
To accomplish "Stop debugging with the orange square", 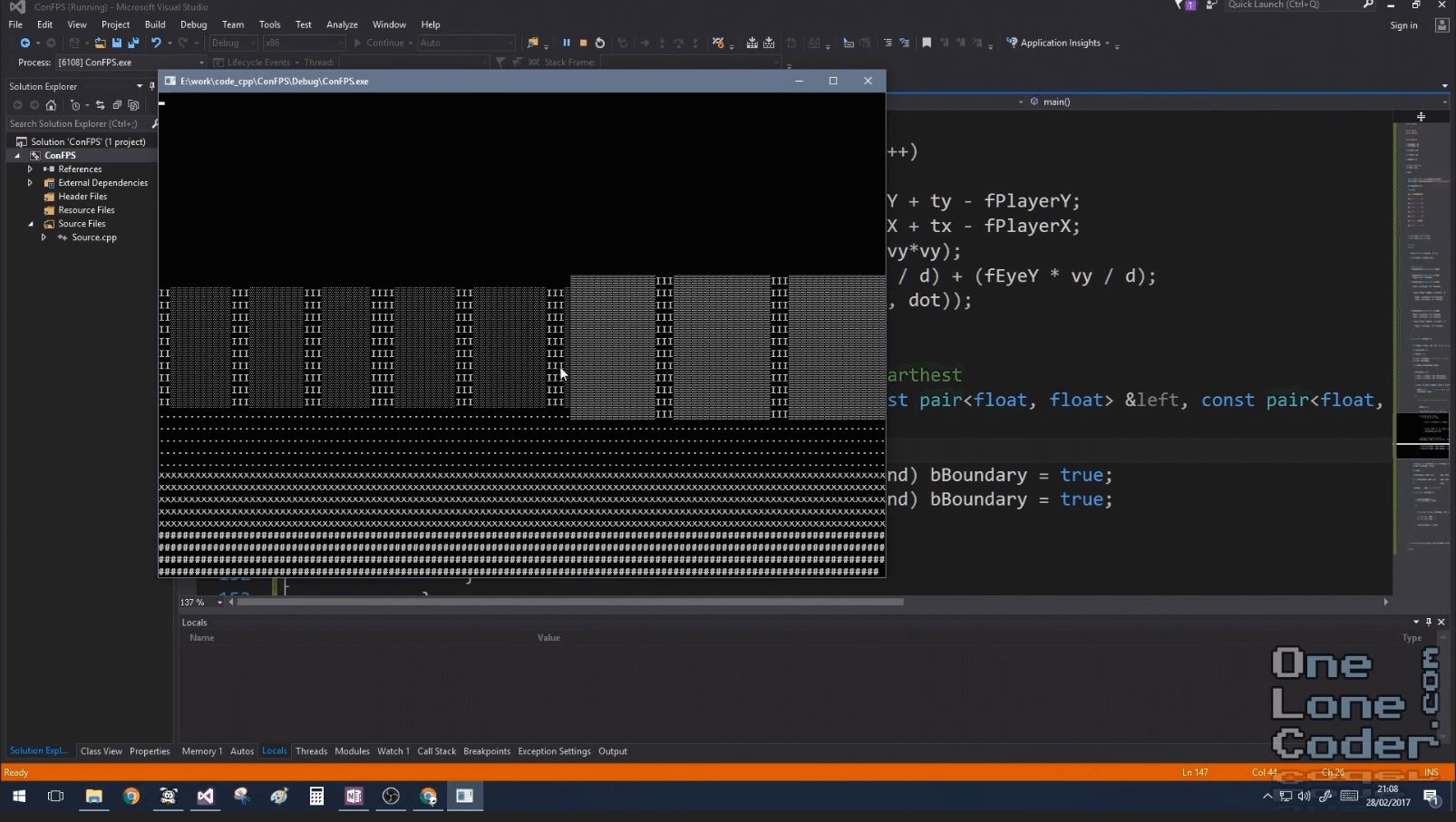I will coord(583,43).
